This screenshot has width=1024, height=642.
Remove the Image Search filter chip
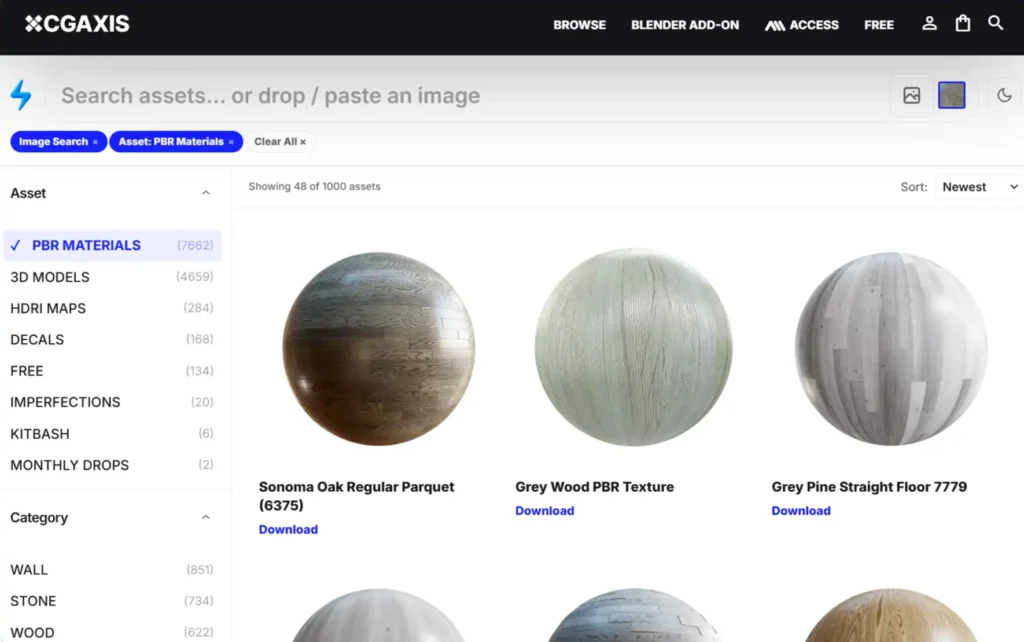95,142
